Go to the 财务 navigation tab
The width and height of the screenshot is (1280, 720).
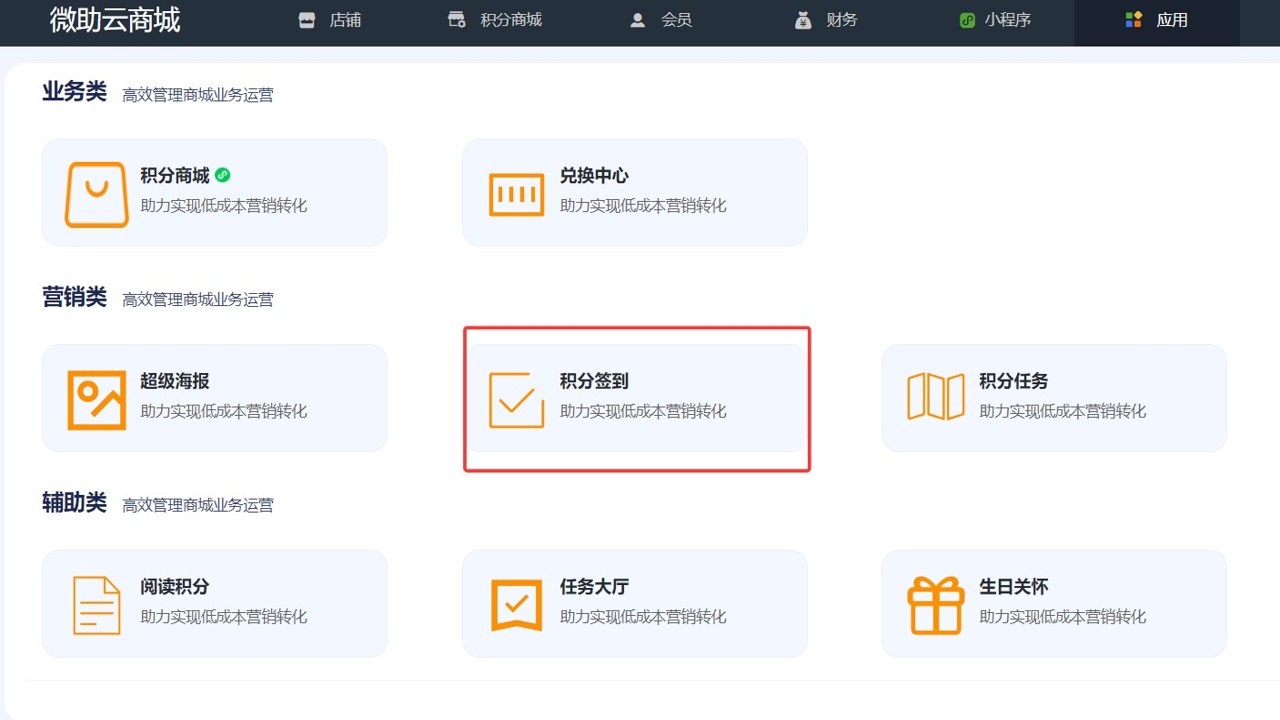point(827,20)
